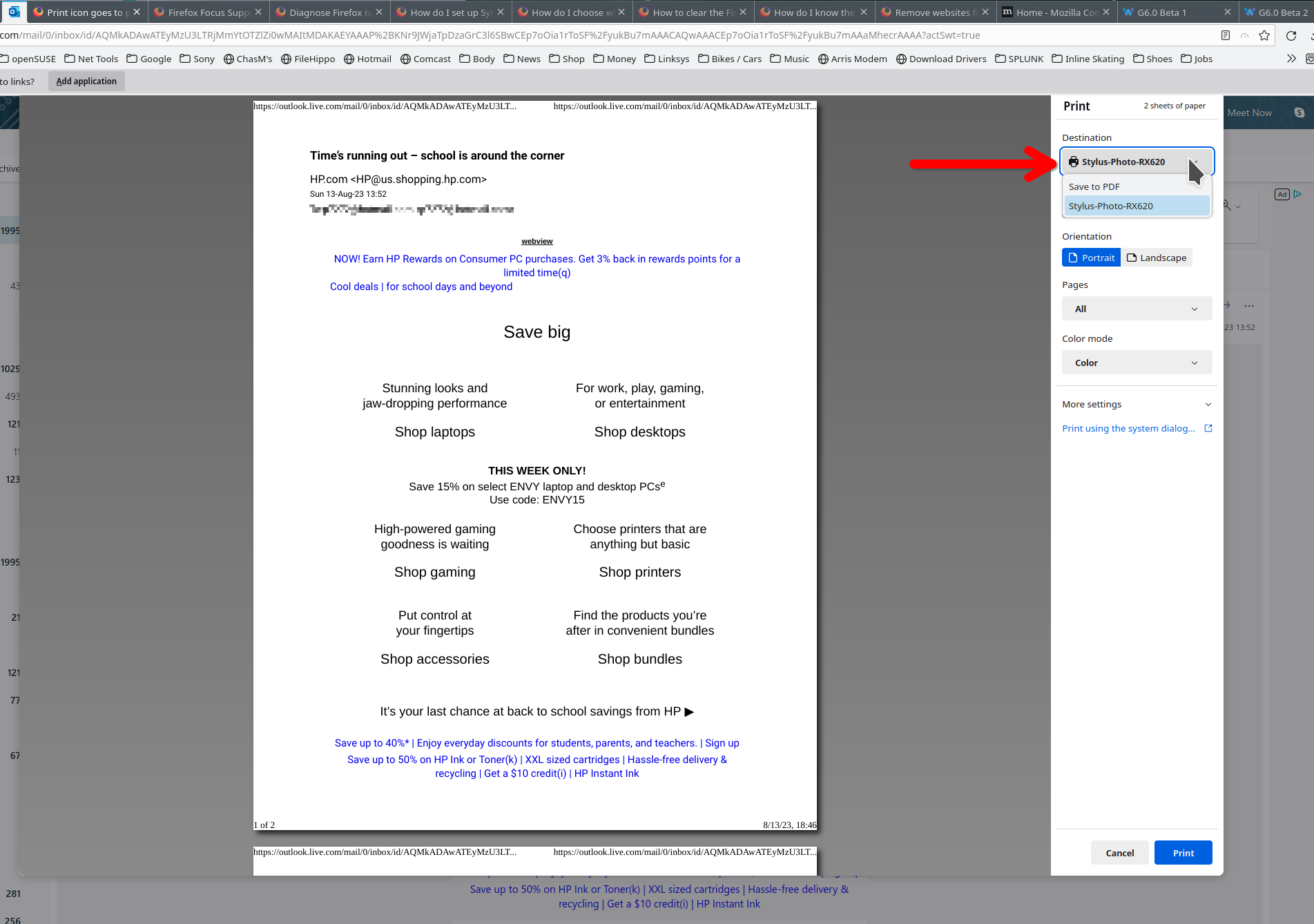Open the Arris Modem bookmark
The height and width of the screenshot is (924, 1314).
(x=853, y=59)
